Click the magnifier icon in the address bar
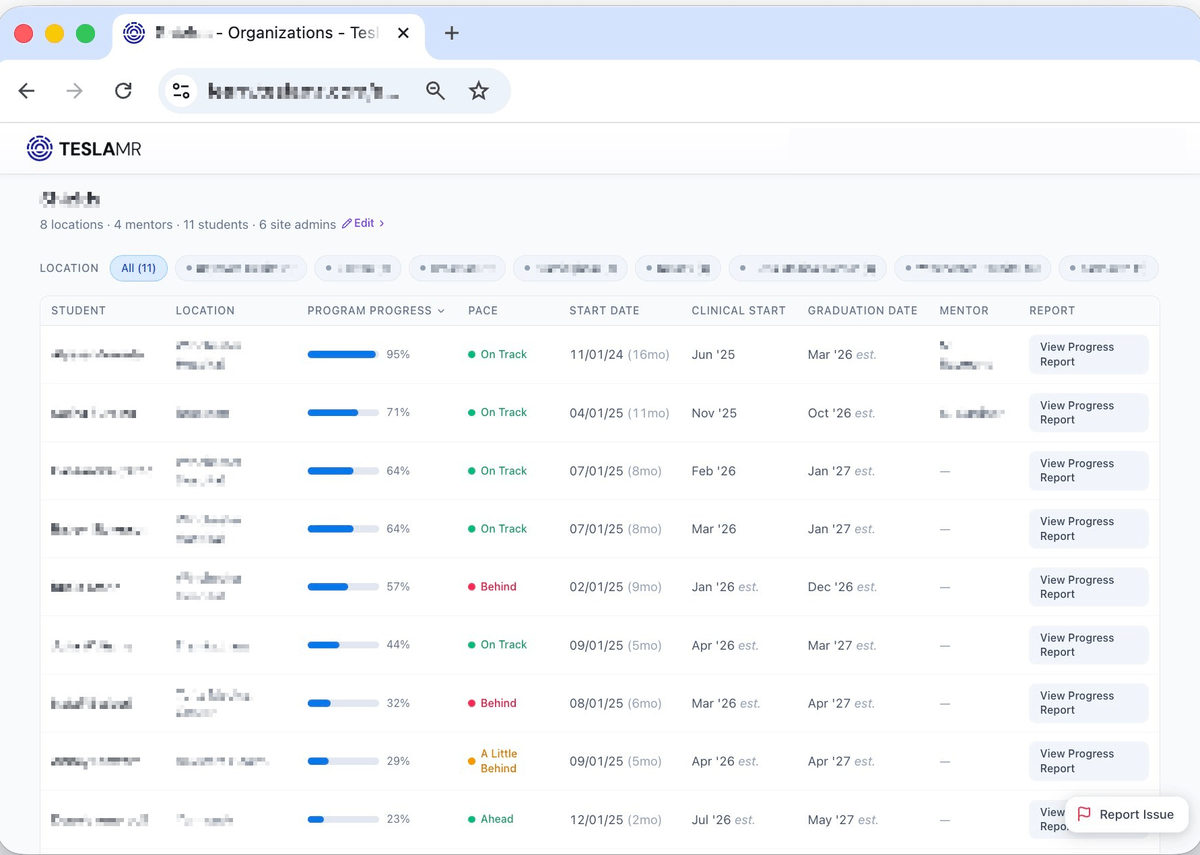Viewport: 1200px width, 855px height. [x=435, y=90]
